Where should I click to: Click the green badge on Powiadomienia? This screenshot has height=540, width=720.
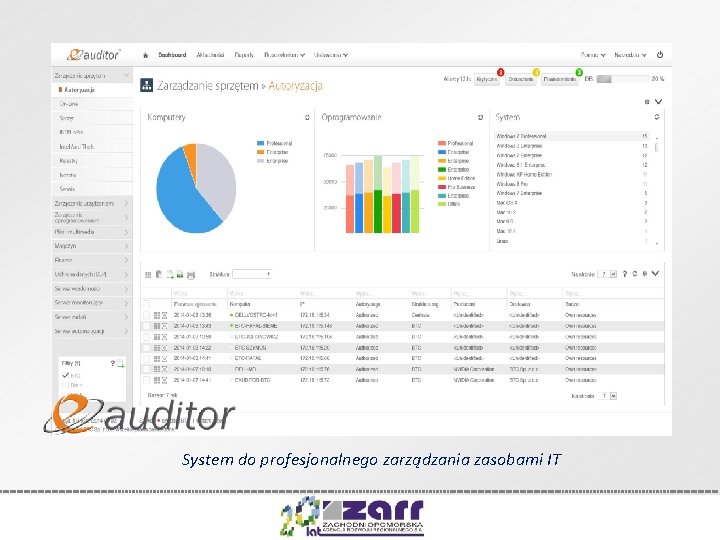click(x=579, y=72)
